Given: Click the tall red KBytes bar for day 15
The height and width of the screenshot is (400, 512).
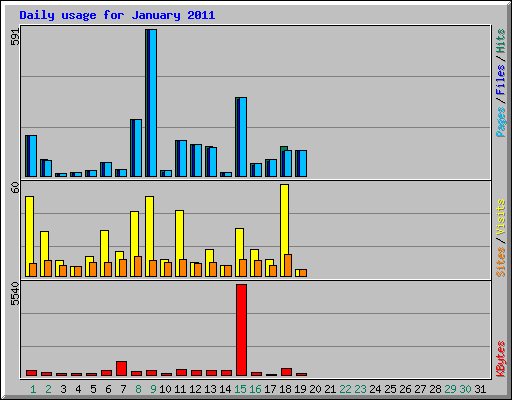Looking at the screenshot, I should 241,330.
